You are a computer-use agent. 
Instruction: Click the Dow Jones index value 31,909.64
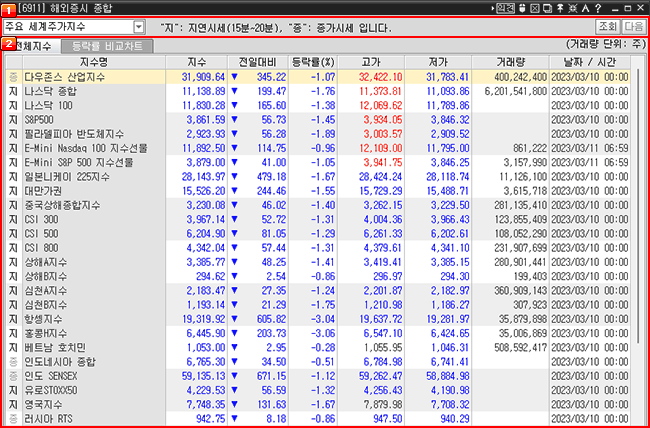[203, 77]
